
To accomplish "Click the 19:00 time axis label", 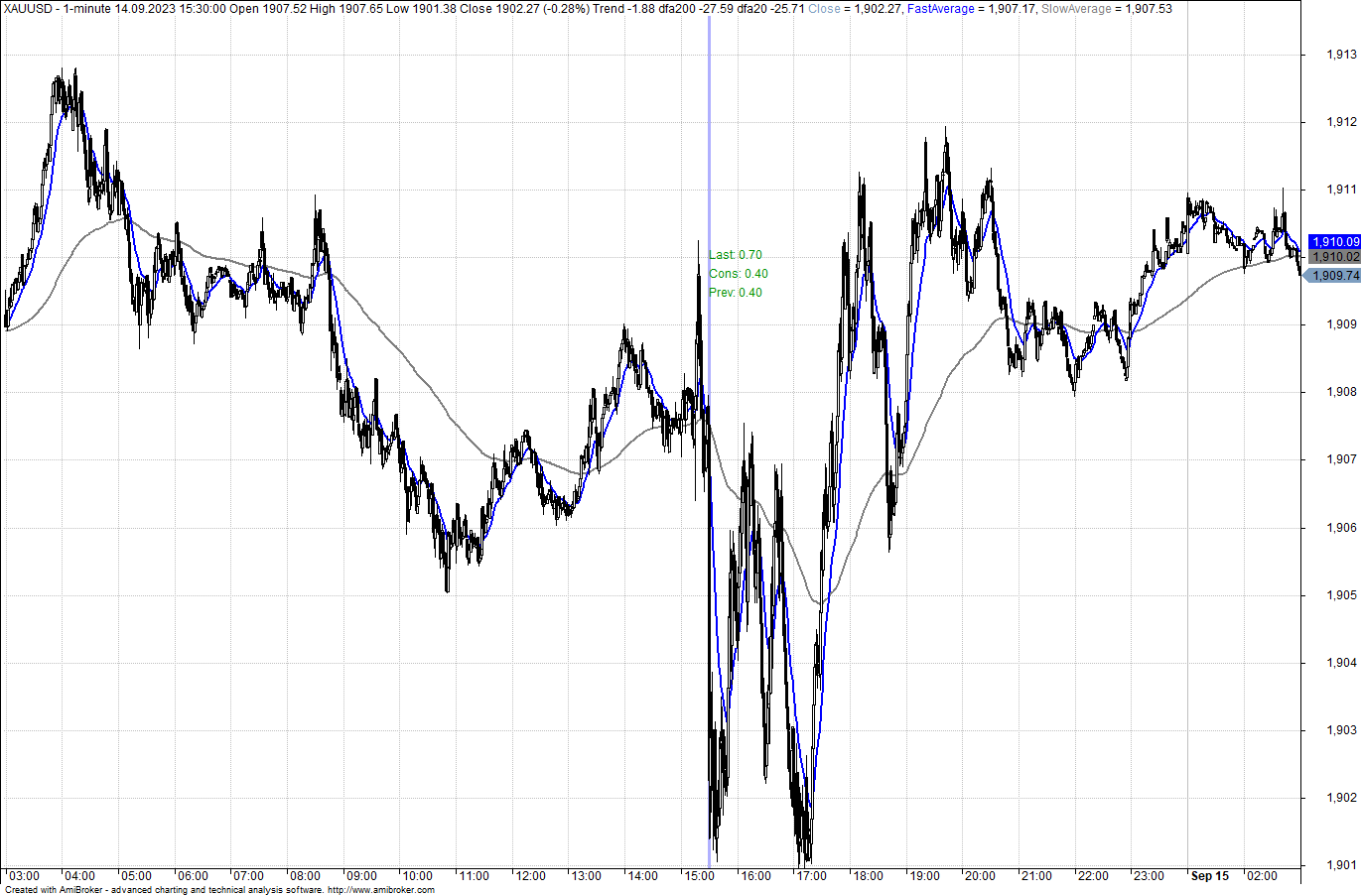I will pos(924,876).
